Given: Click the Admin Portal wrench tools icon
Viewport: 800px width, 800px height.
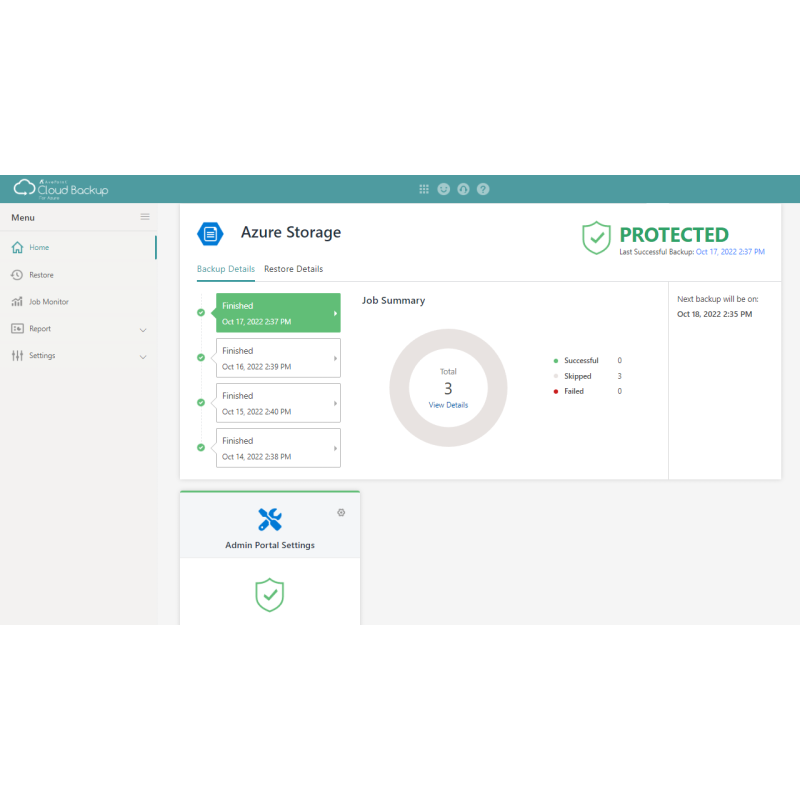Looking at the screenshot, I should pos(270,520).
